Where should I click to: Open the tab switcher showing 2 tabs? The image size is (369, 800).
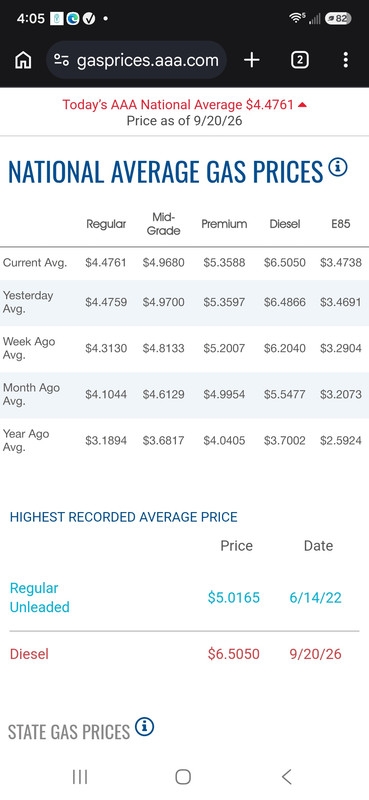point(300,60)
